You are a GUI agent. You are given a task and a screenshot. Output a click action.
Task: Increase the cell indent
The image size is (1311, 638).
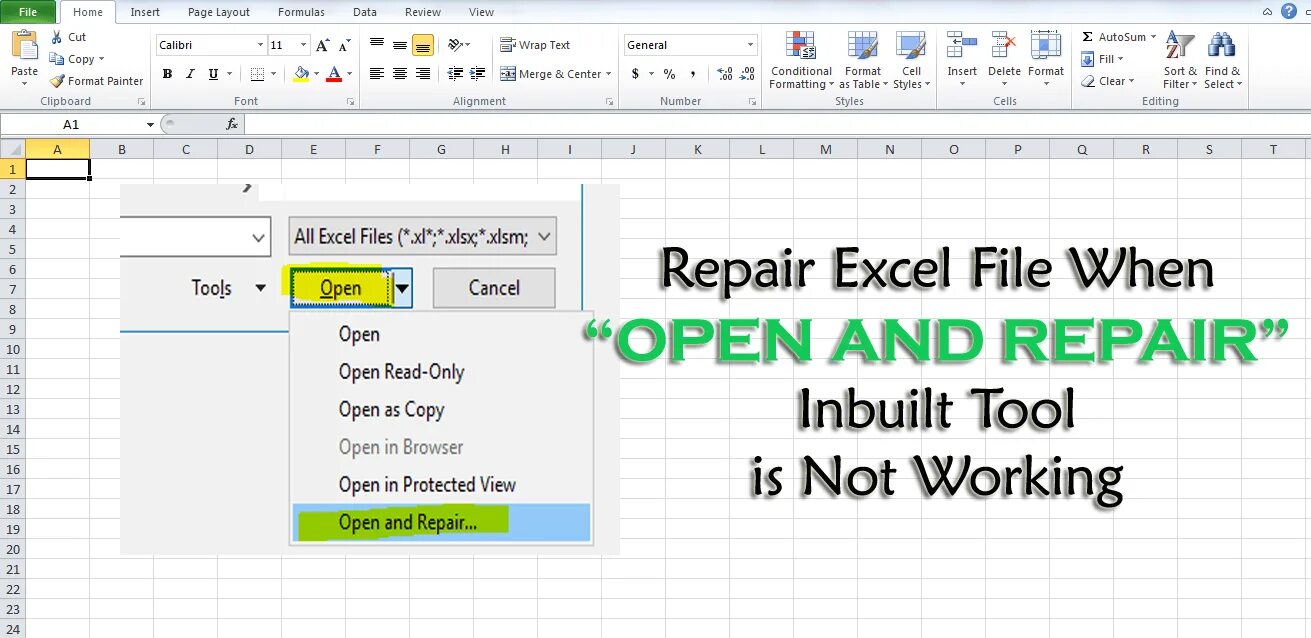pos(477,74)
